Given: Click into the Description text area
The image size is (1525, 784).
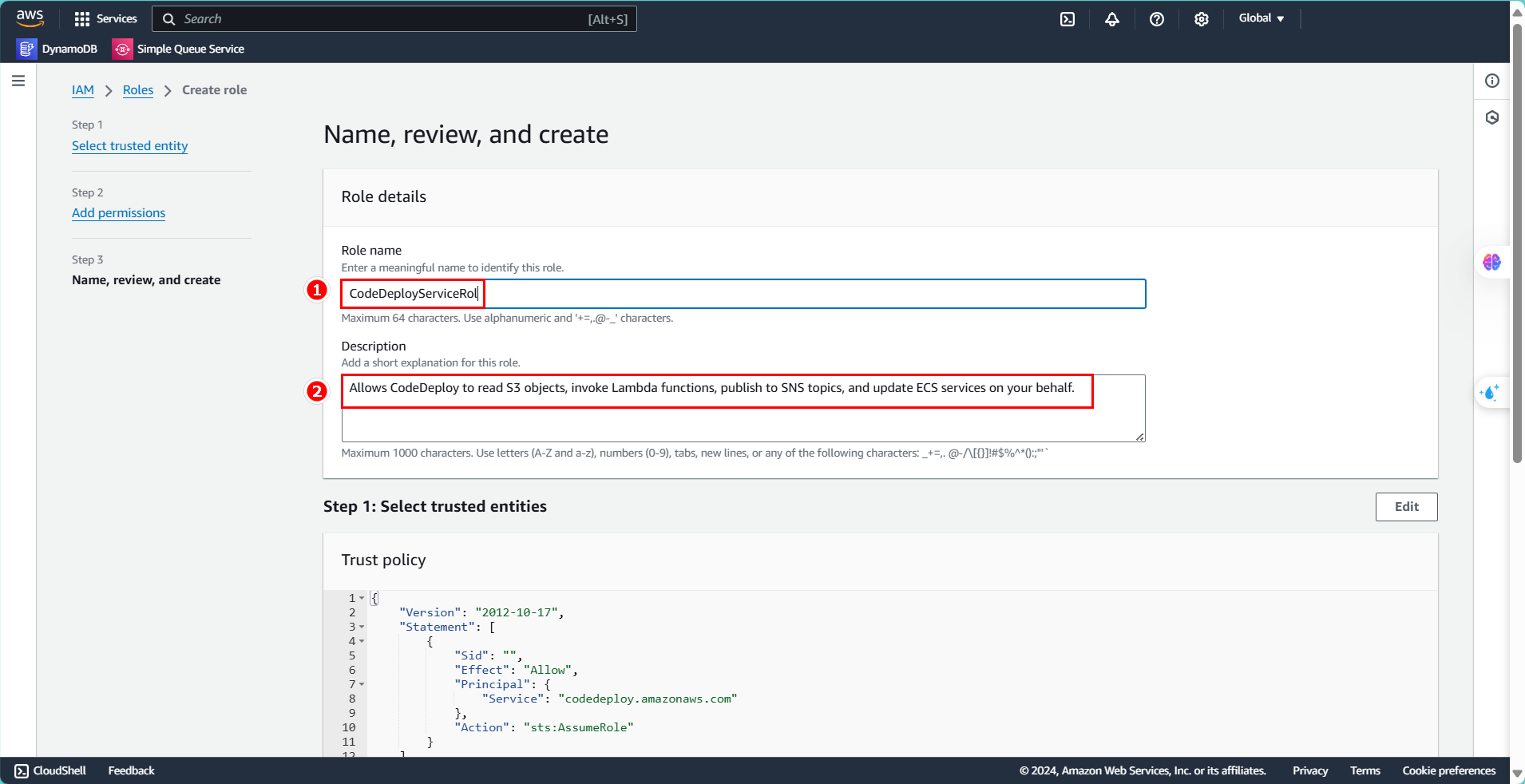Looking at the screenshot, I should tap(743, 408).
